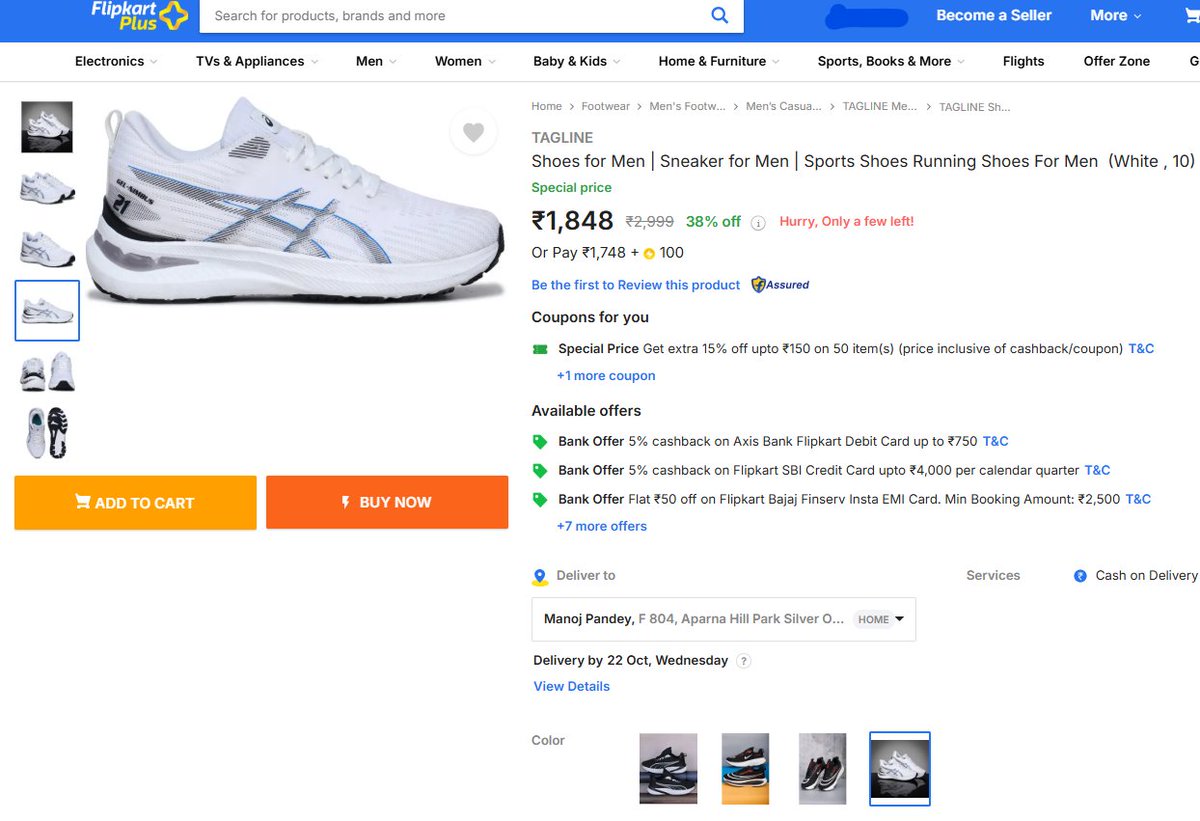Open the More dropdown in header
Image resolution: width=1200 pixels, height=821 pixels.
[x=1116, y=15]
